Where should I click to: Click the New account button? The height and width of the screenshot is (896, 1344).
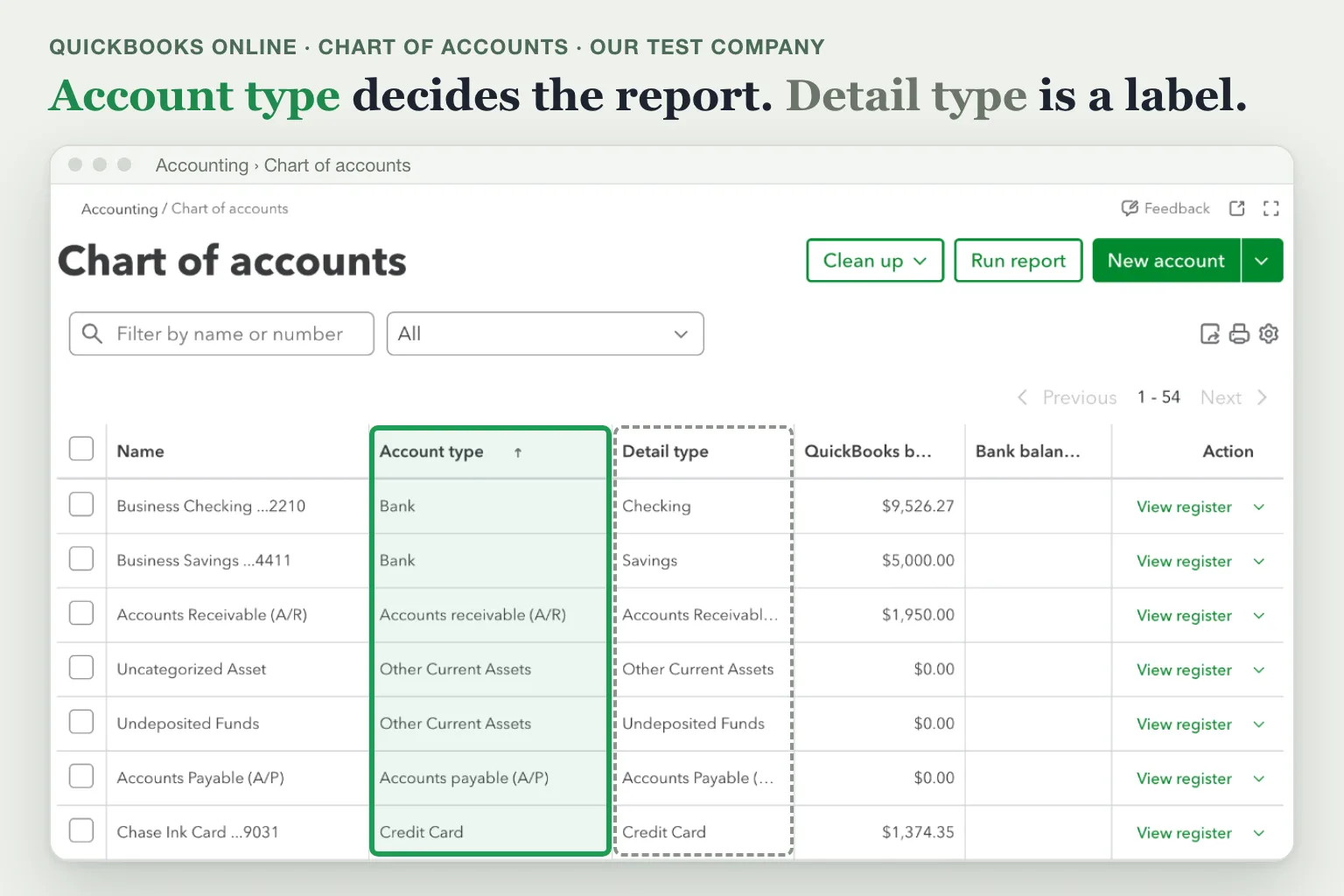coord(1166,261)
